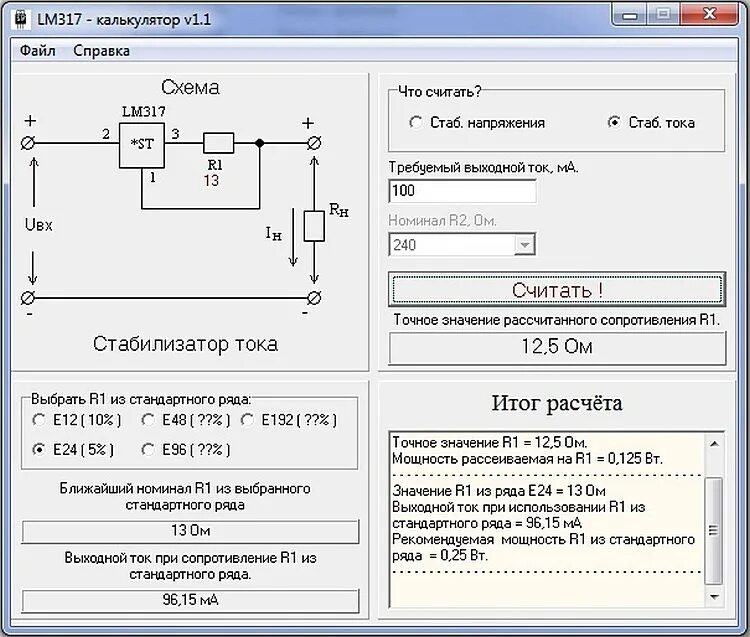This screenshot has width=750, height=637.
Task: Click the LM317 *ST block in schematic
Action: [x=142, y=145]
